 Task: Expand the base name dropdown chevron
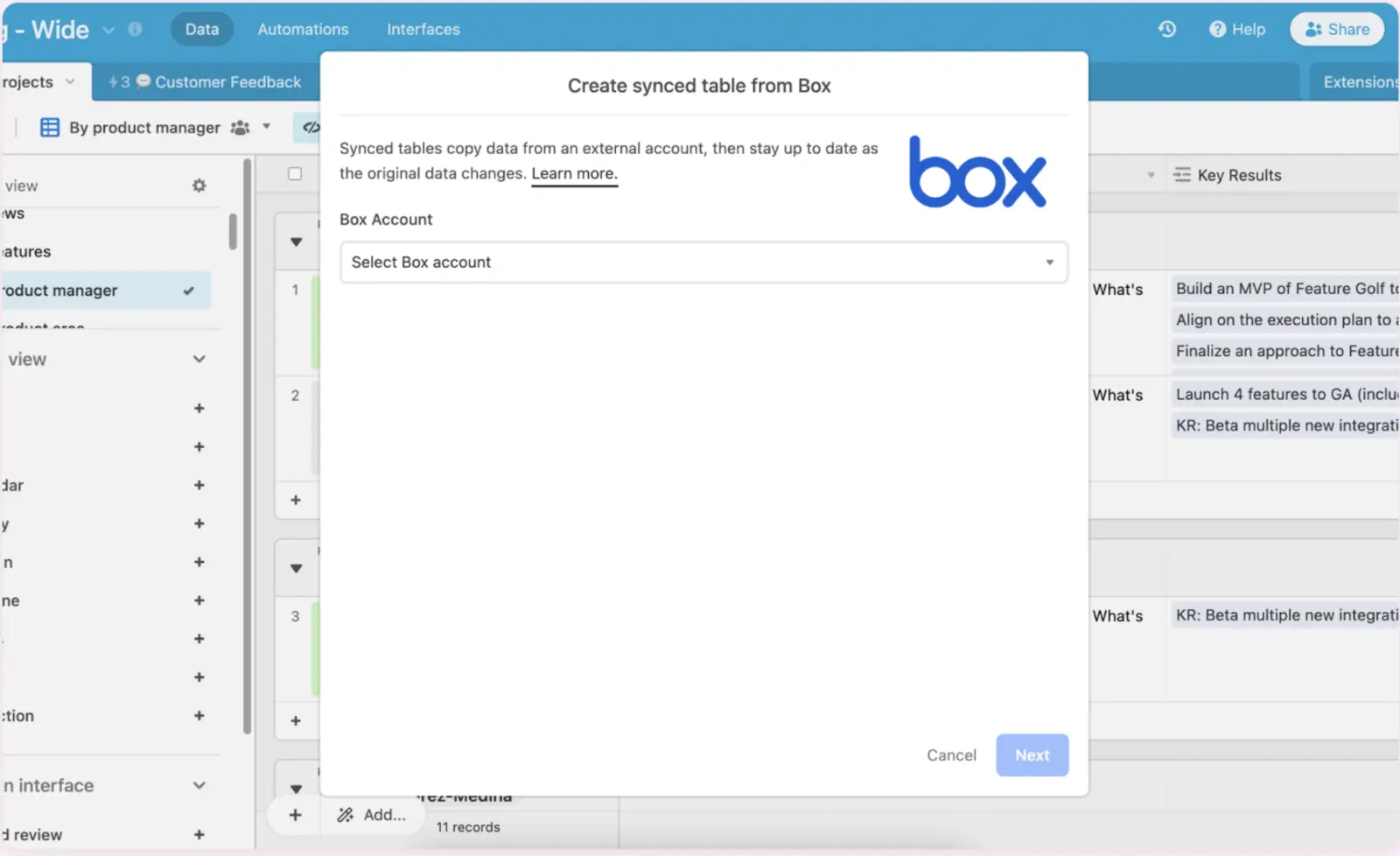tap(108, 30)
